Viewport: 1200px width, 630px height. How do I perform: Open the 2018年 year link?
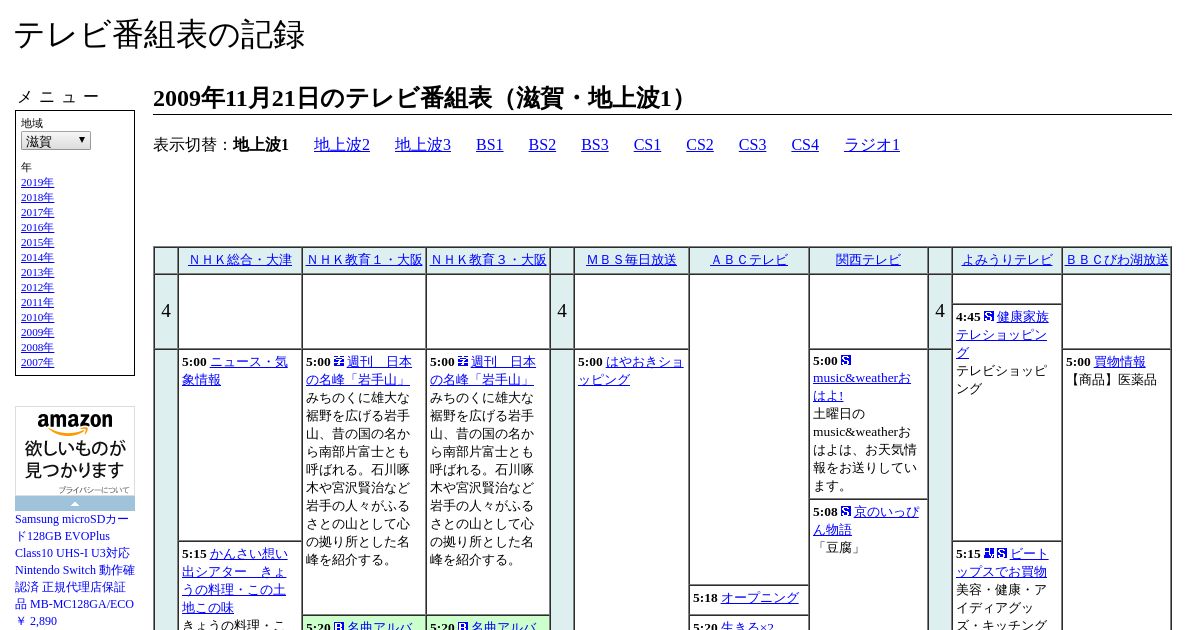tap(37, 198)
